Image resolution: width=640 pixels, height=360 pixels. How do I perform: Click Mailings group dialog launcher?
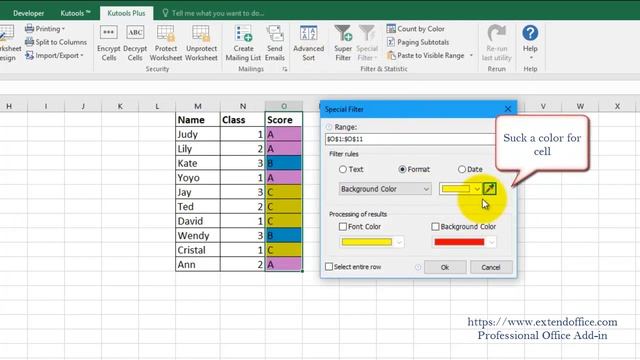pos(284,69)
